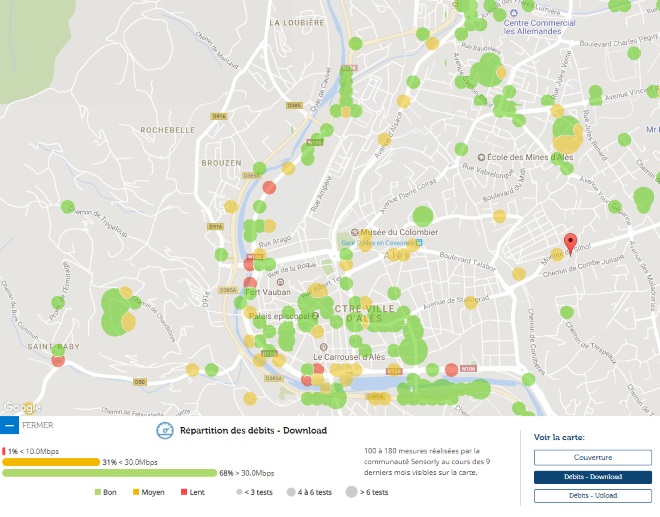This screenshot has height=517, width=660.
Task: Click the Google logo on the map
Action: [22, 407]
